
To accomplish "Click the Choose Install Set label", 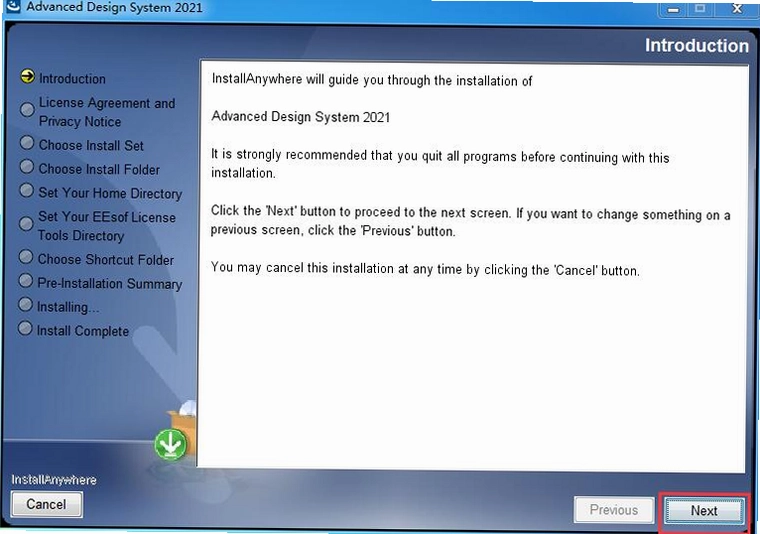I will coord(91,145).
